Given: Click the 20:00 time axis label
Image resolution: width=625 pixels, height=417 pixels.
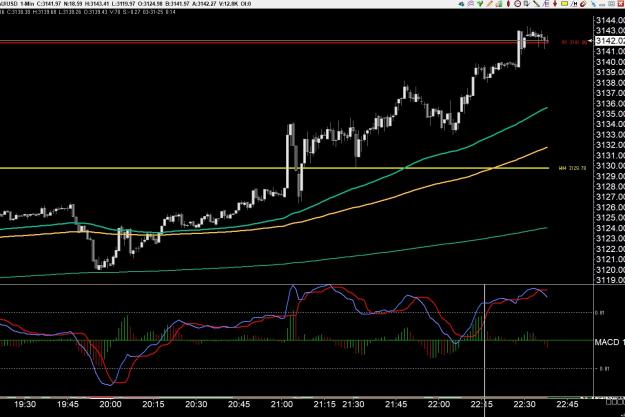Looking at the screenshot, I should click(x=110, y=404).
